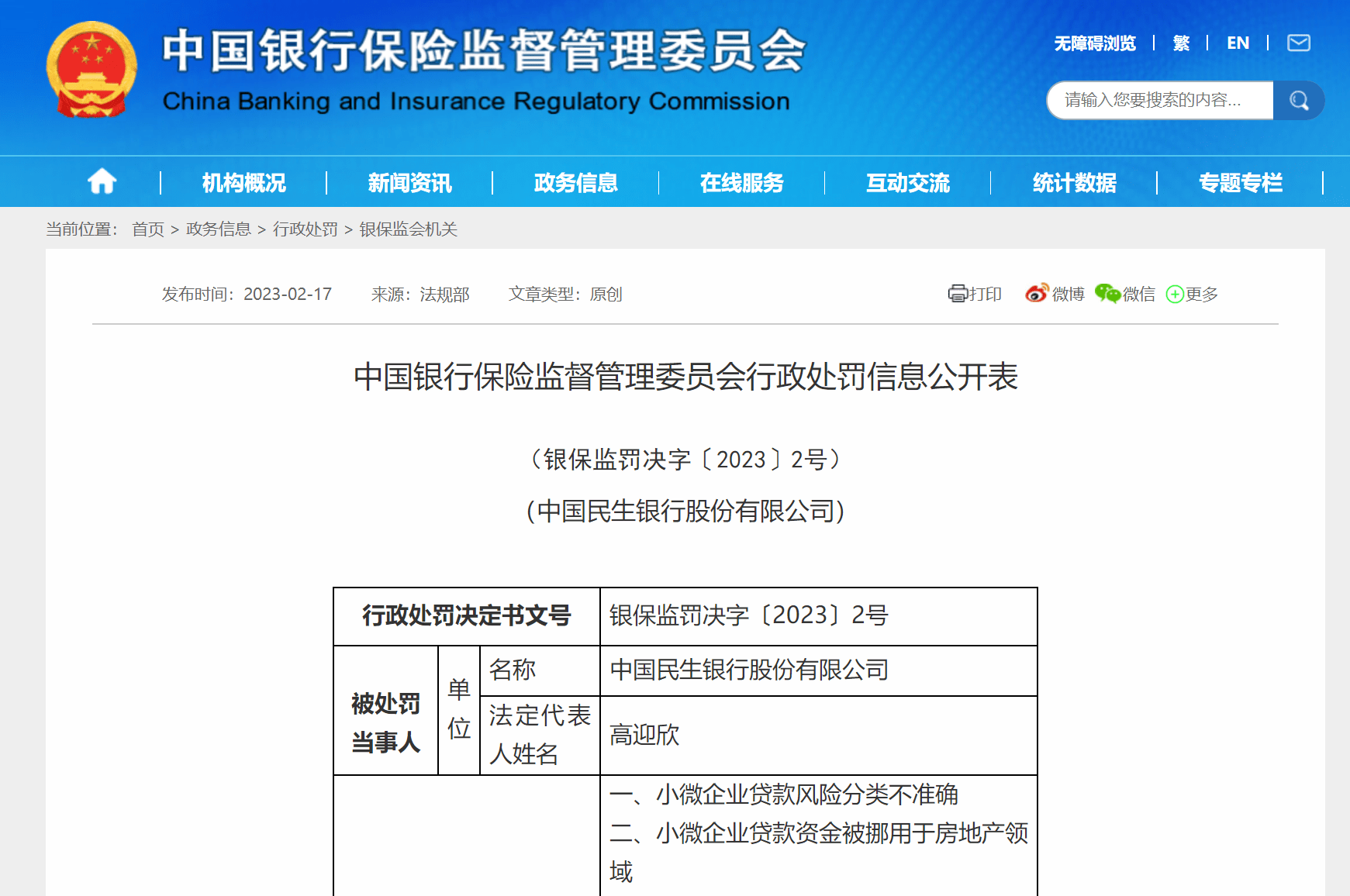Click 无障碍浏览 link
The width and height of the screenshot is (1350, 896).
point(1094,43)
